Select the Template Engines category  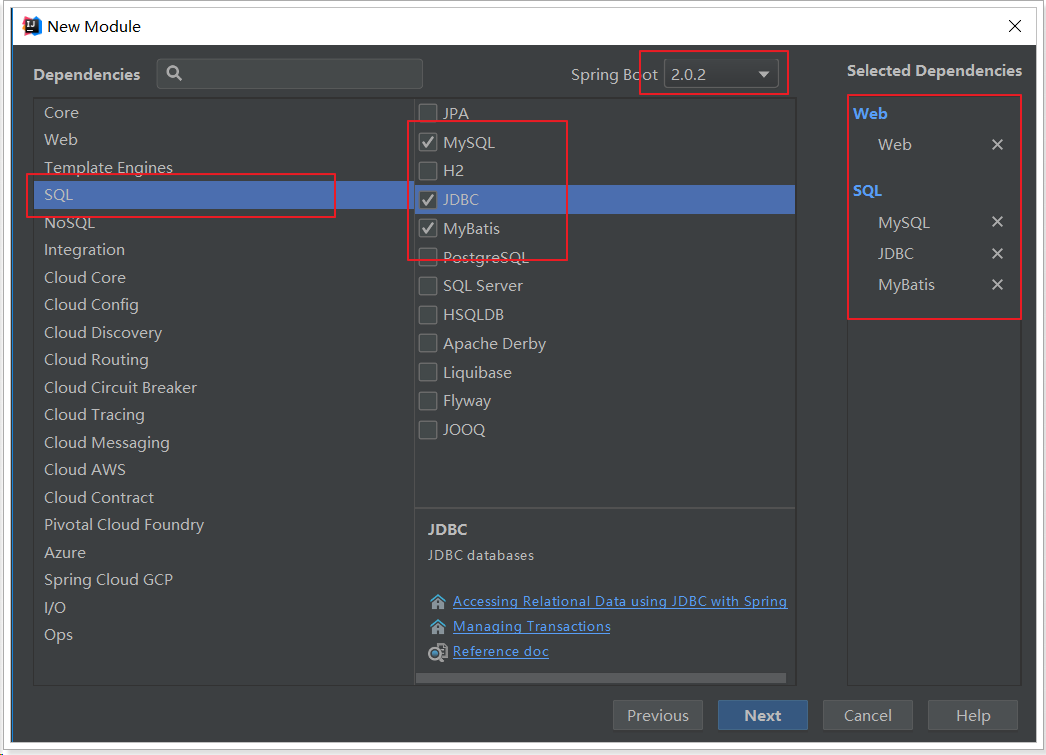108,168
